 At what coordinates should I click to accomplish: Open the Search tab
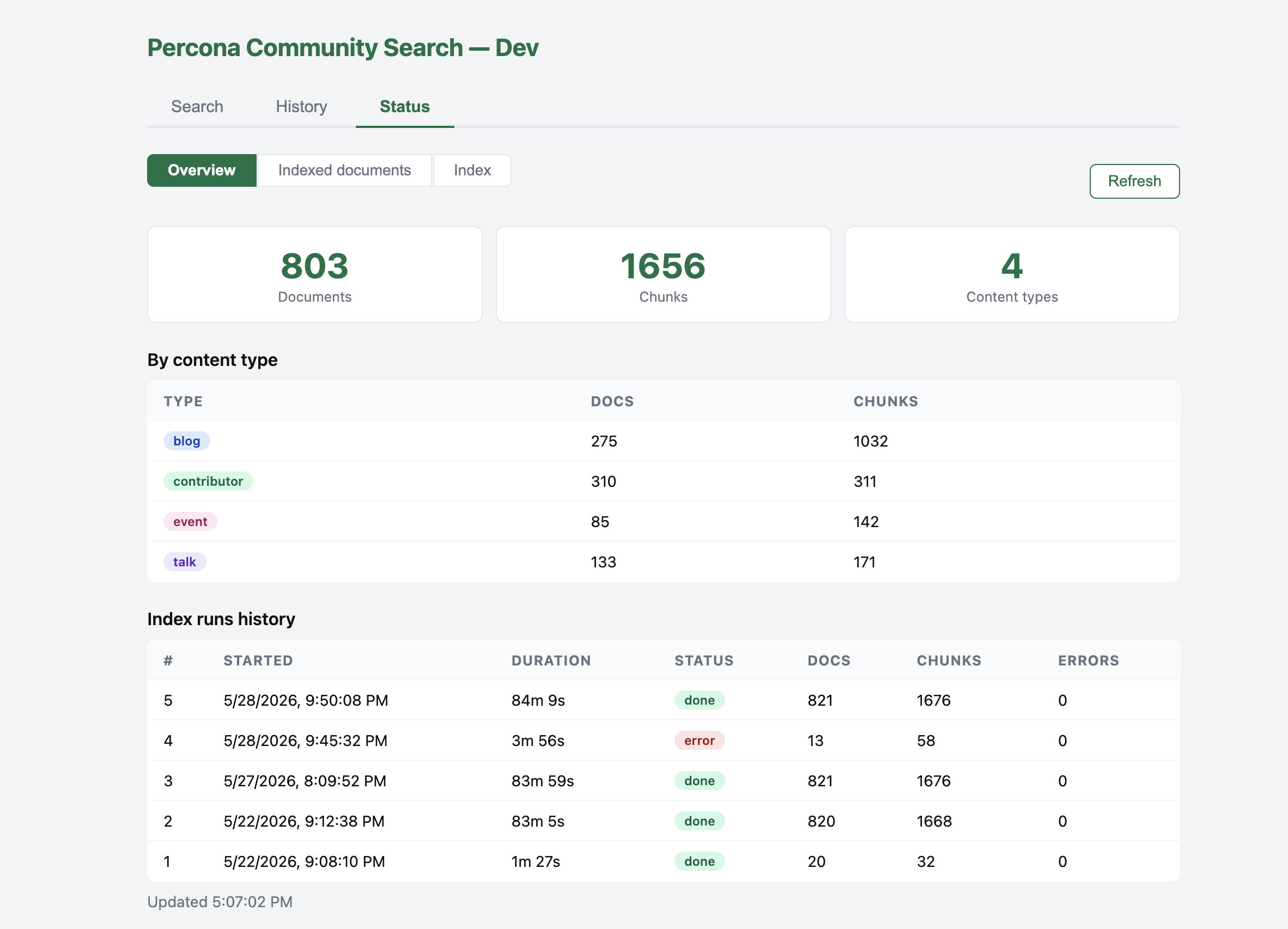pos(197,107)
